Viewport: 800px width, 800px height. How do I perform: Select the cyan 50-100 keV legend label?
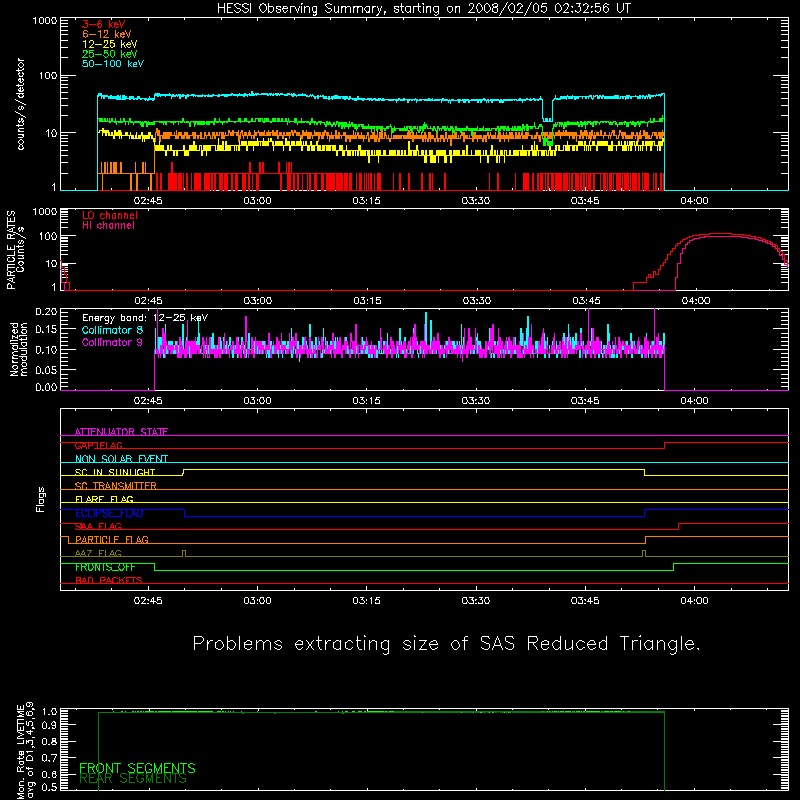(113, 64)
